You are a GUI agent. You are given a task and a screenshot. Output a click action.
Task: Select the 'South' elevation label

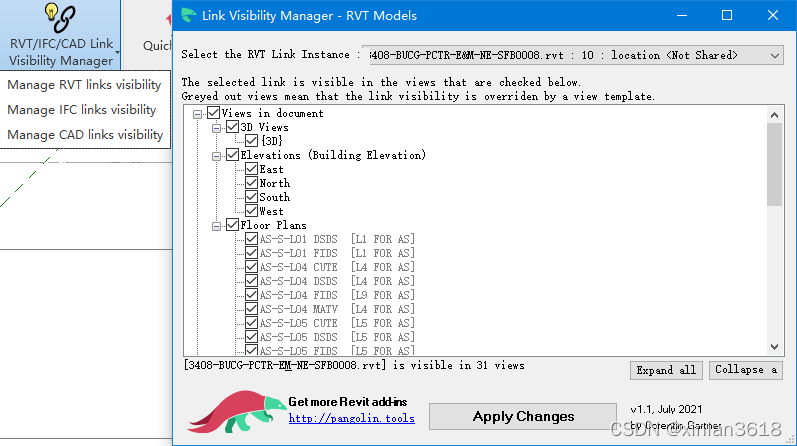pos(274,197)
